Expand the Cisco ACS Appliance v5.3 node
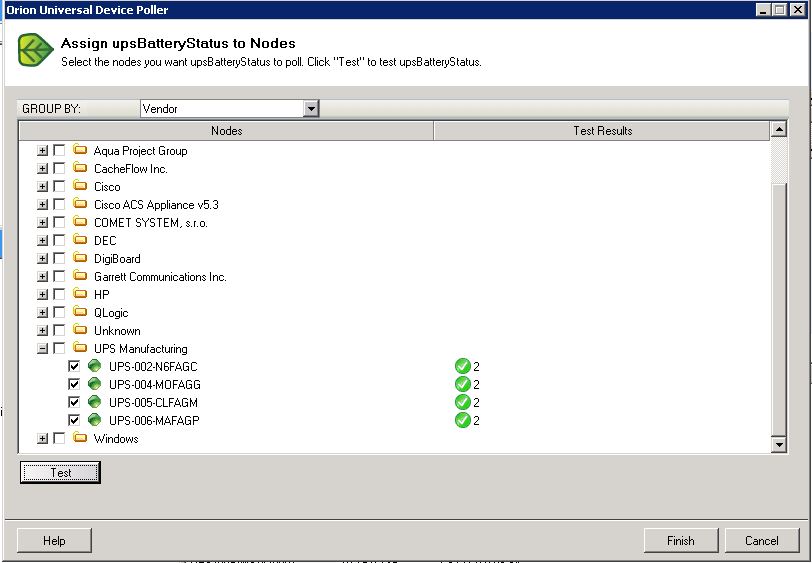 click(x=42, y=205)
